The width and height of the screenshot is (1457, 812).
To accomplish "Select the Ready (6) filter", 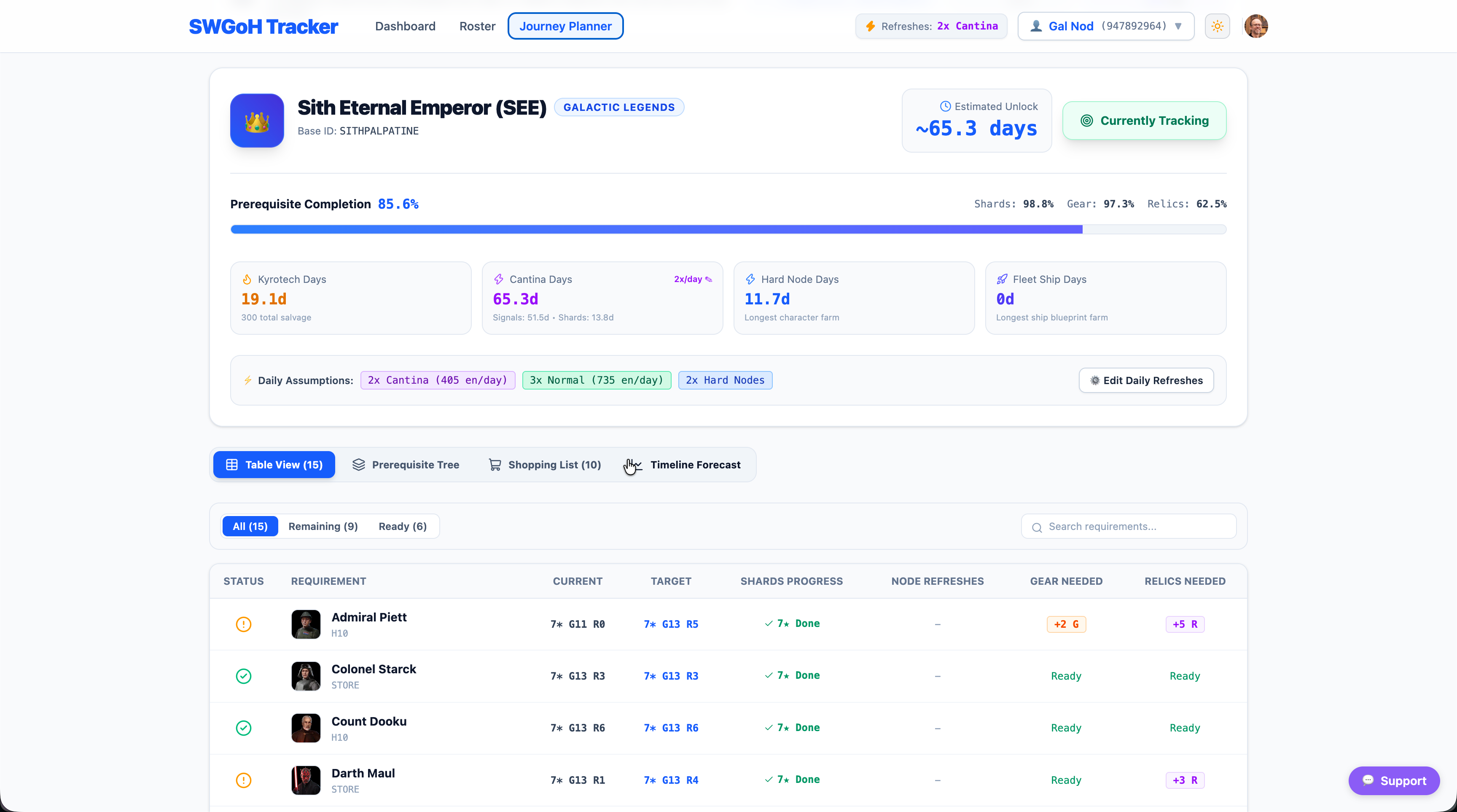I will click(x=403, y=527).
